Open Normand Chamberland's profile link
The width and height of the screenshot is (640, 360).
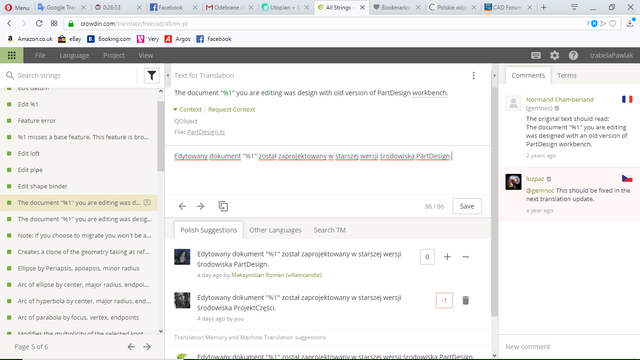[560, 100]
